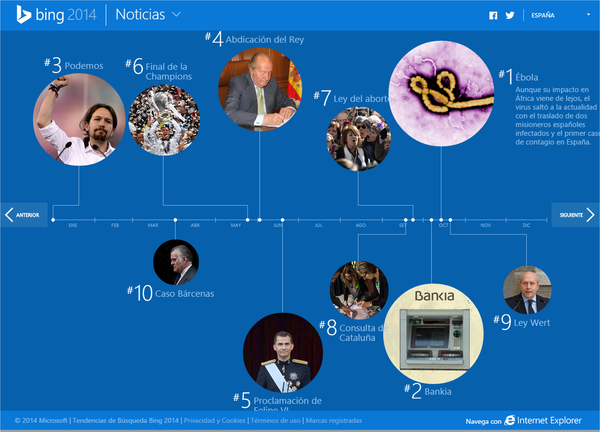Screen dimensions: 600x432
Task: Select #10 Caso Bárcenas label
Action: point(171,293)
